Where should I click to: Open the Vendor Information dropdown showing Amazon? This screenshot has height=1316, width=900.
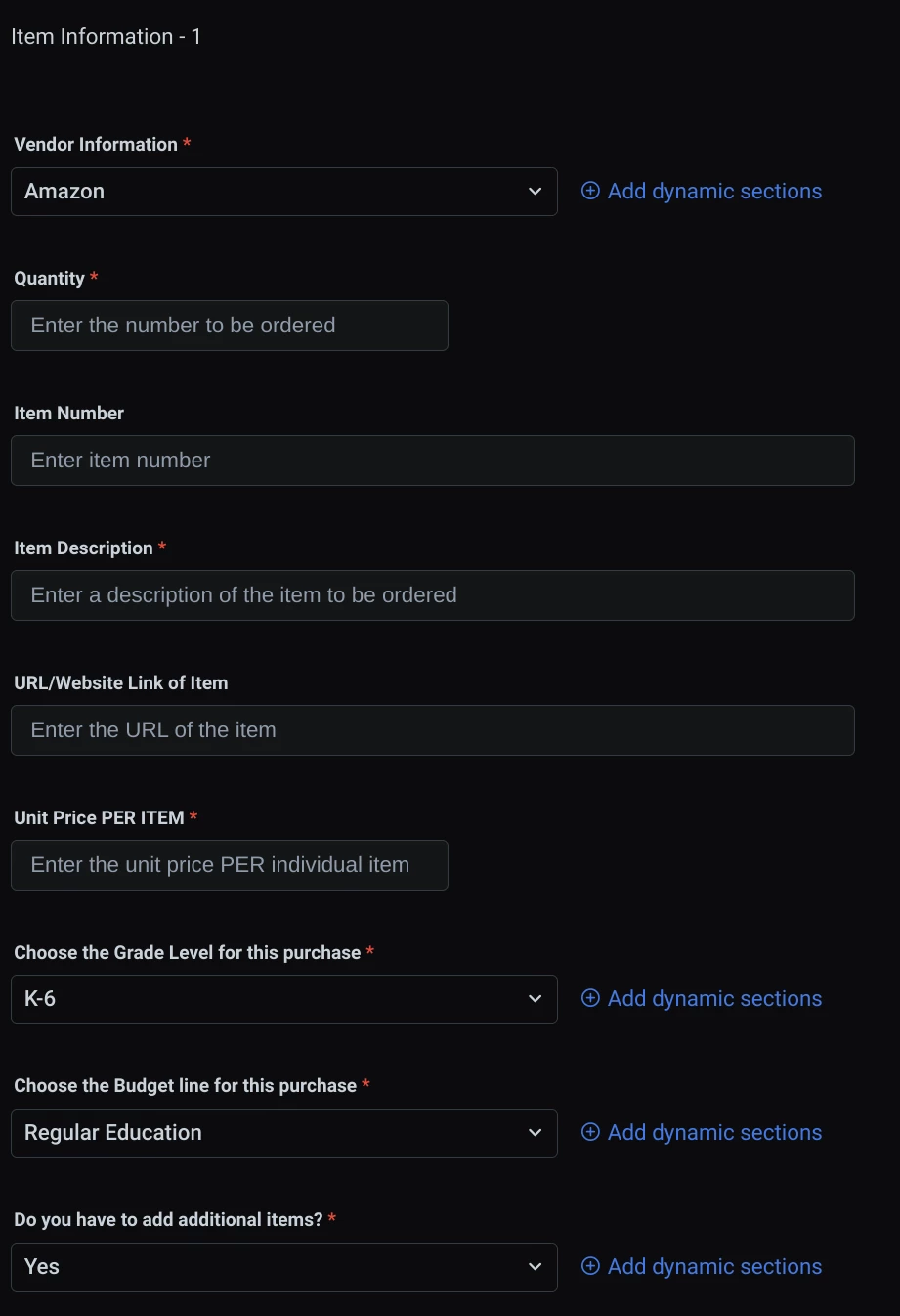(x=284, y=192)
